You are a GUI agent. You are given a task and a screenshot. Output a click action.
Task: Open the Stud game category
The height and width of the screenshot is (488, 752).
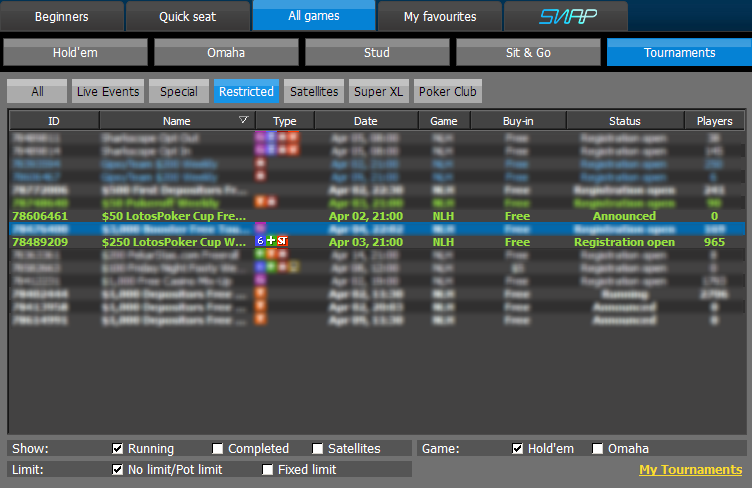[377, 52]
